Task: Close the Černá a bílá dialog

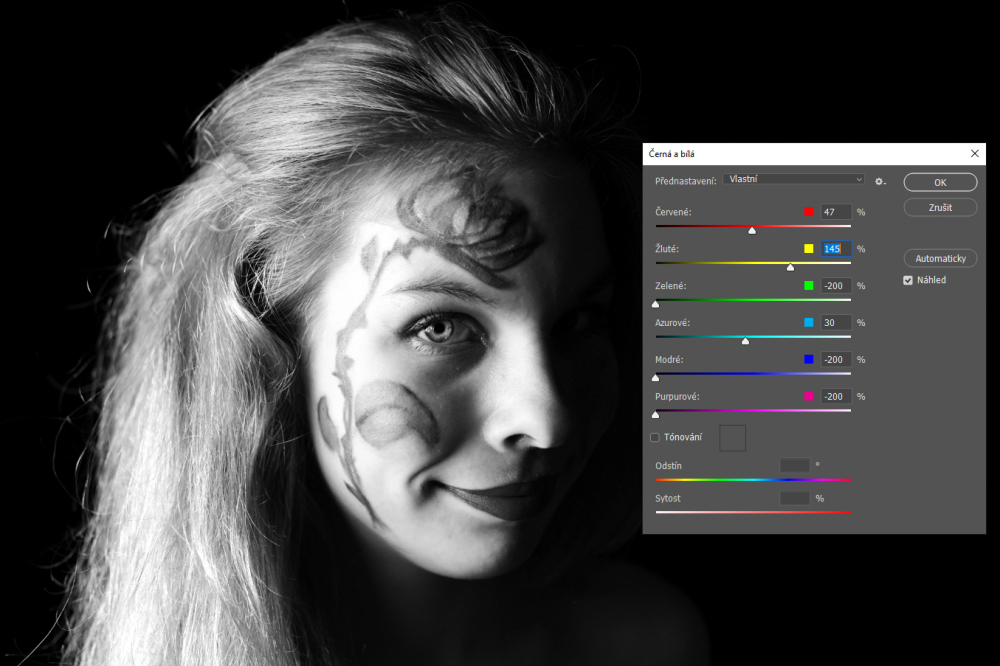Action: point(975,154)
